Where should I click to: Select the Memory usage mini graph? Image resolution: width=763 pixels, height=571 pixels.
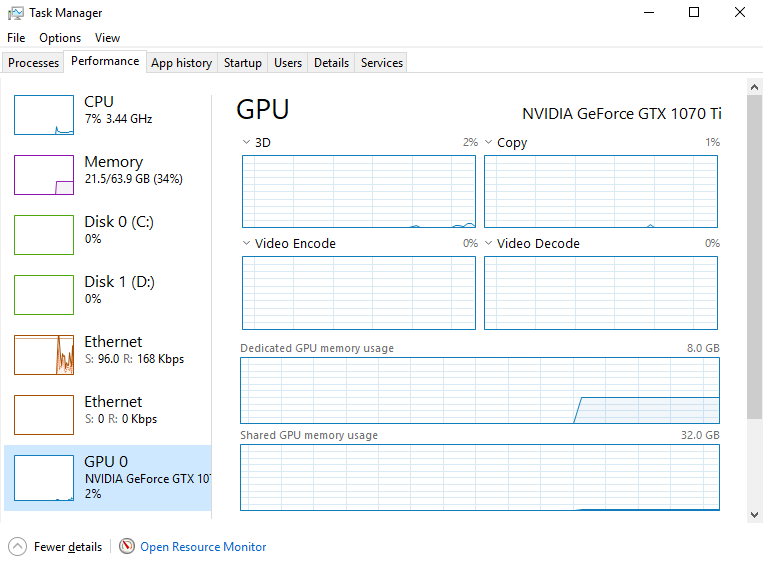coord(44,175)
